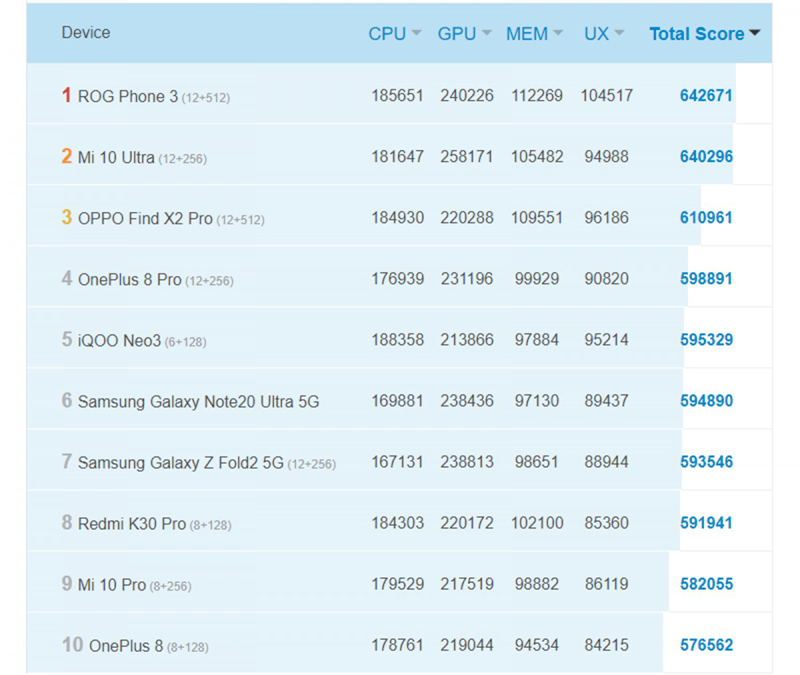Select MEM score 105482

pyautogui.click(x=537, y=157)
